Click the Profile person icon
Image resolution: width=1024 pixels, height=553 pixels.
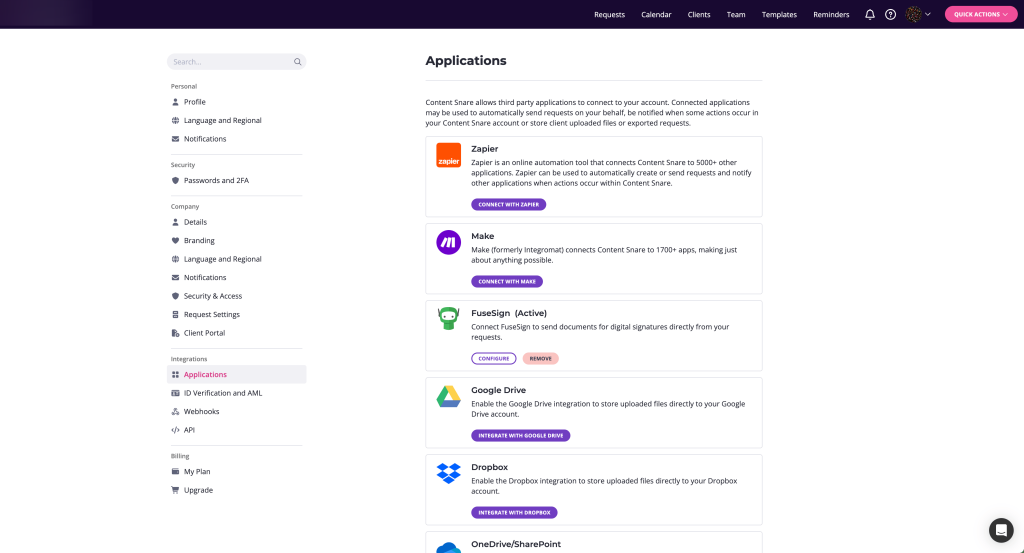175,102
